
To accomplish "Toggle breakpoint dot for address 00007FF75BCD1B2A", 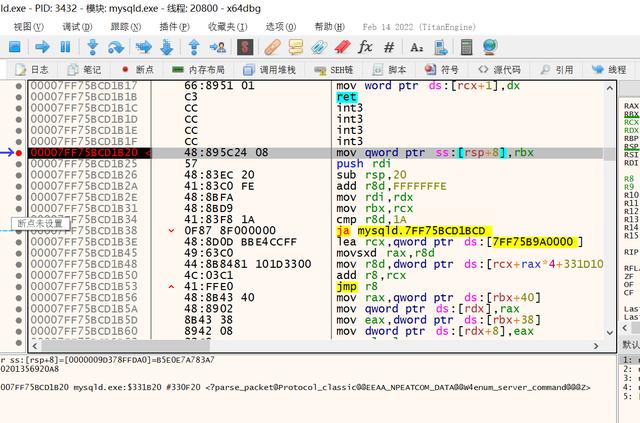I will [x=18, y=187].
